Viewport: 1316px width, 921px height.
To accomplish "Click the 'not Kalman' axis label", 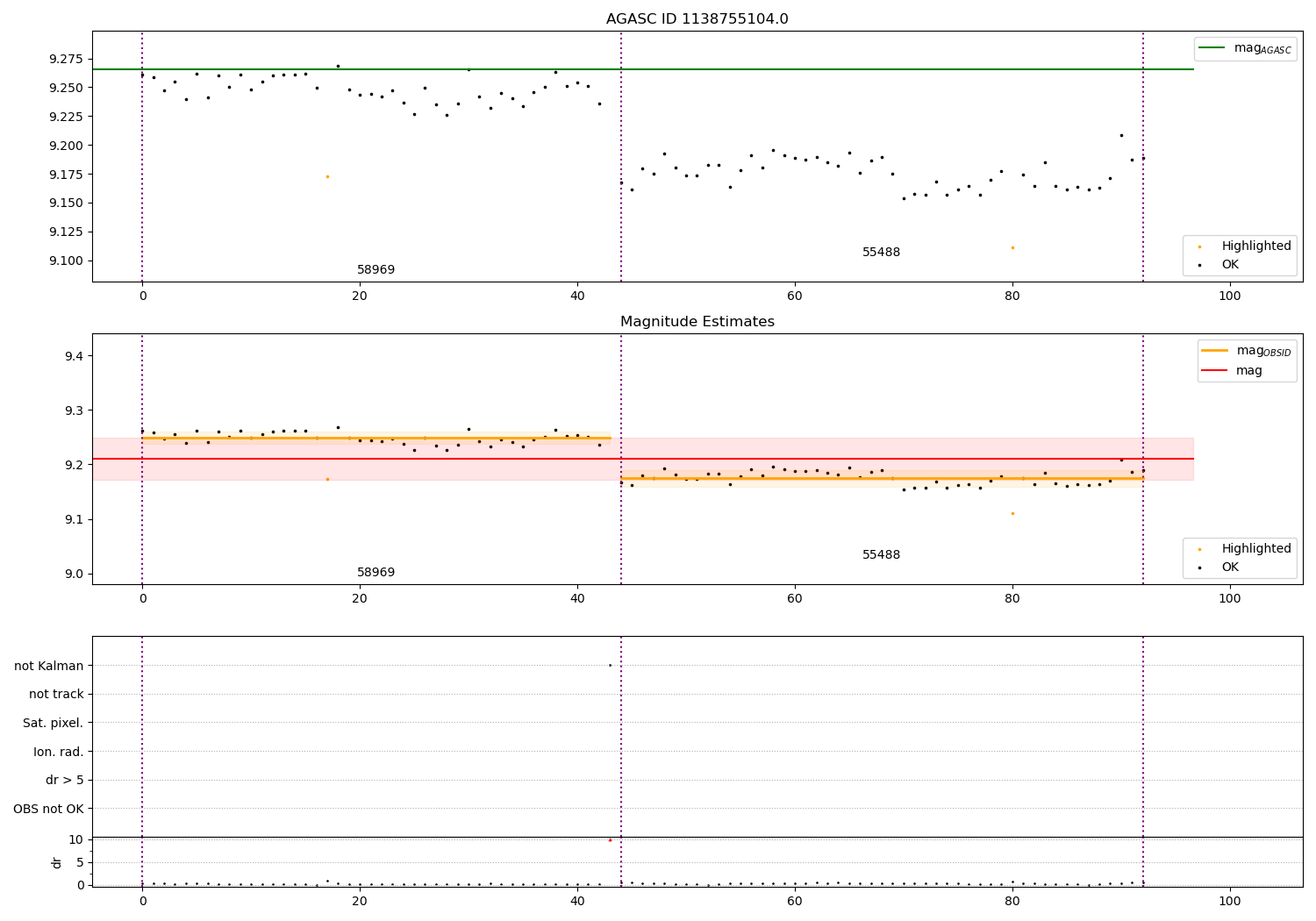I will [49, 666].
